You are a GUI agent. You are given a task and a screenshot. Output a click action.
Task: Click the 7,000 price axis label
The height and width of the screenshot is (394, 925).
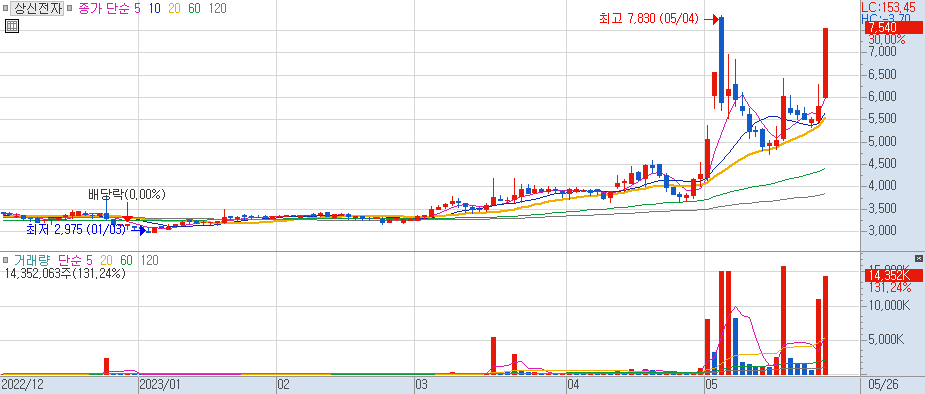point(883,52)
